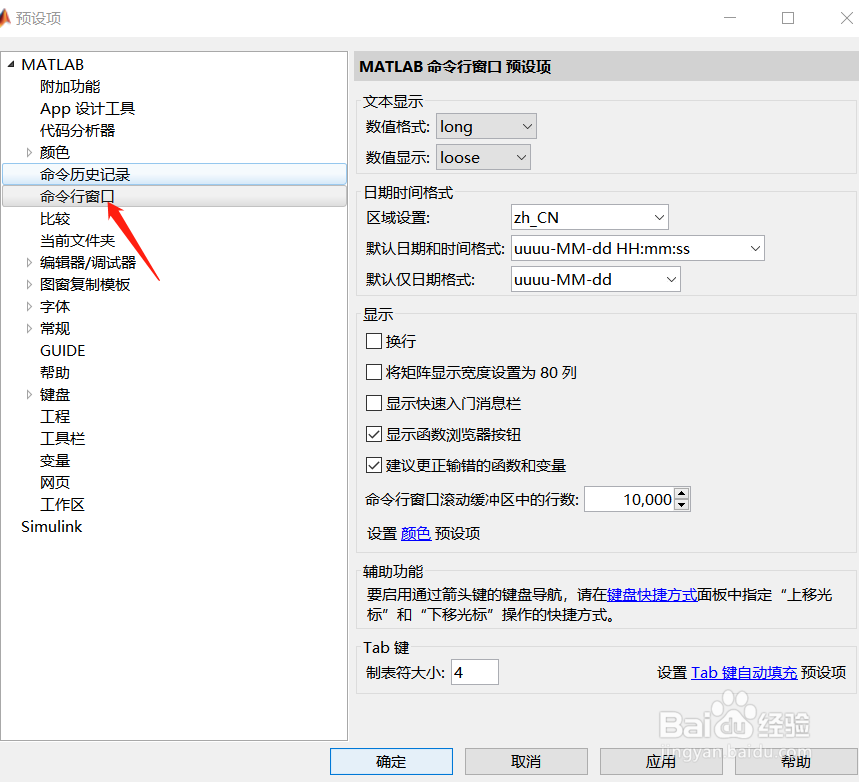Viewport: 859px width, 782px height.
Task: Increase scroll buffer line count with up arrow
Action: (682, 493)
